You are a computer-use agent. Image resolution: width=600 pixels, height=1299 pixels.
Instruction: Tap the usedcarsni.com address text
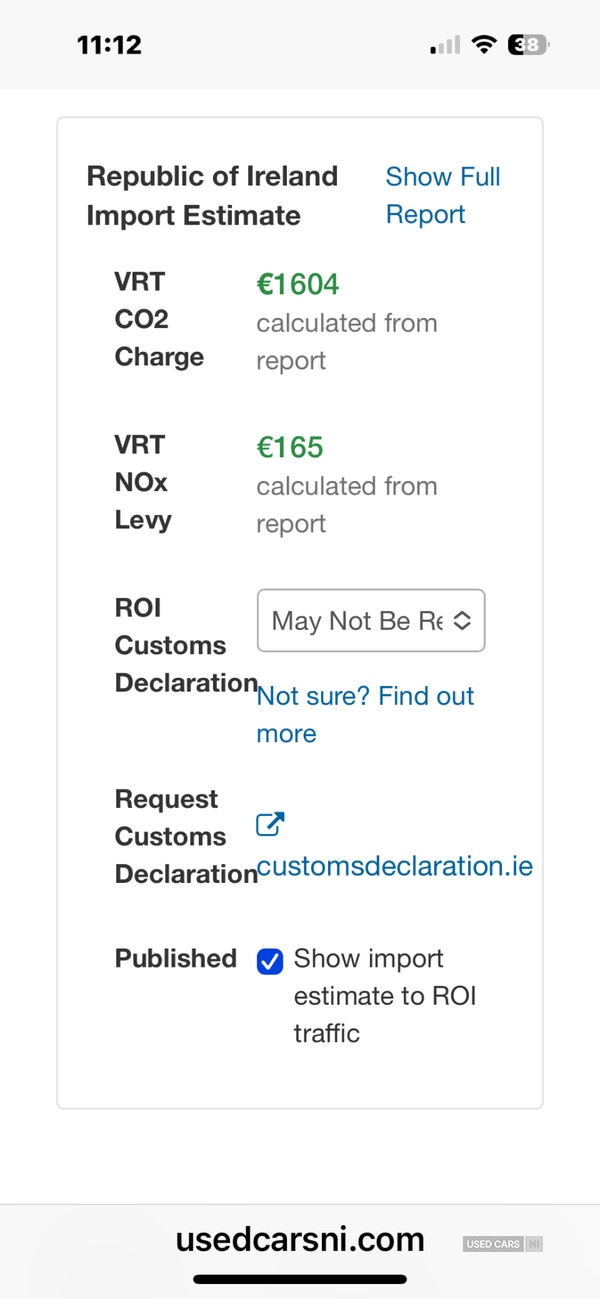pyautogui.click(x=300, y=1240)
